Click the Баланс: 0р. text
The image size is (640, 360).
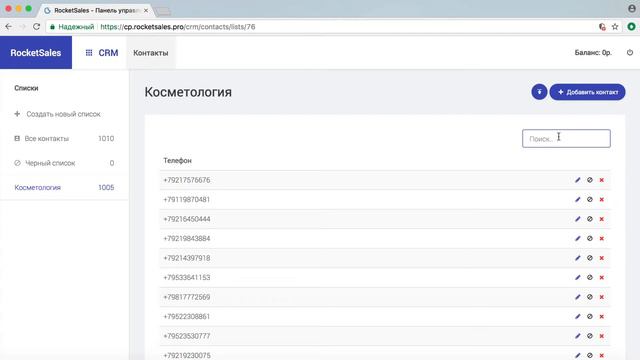[593, 53]
